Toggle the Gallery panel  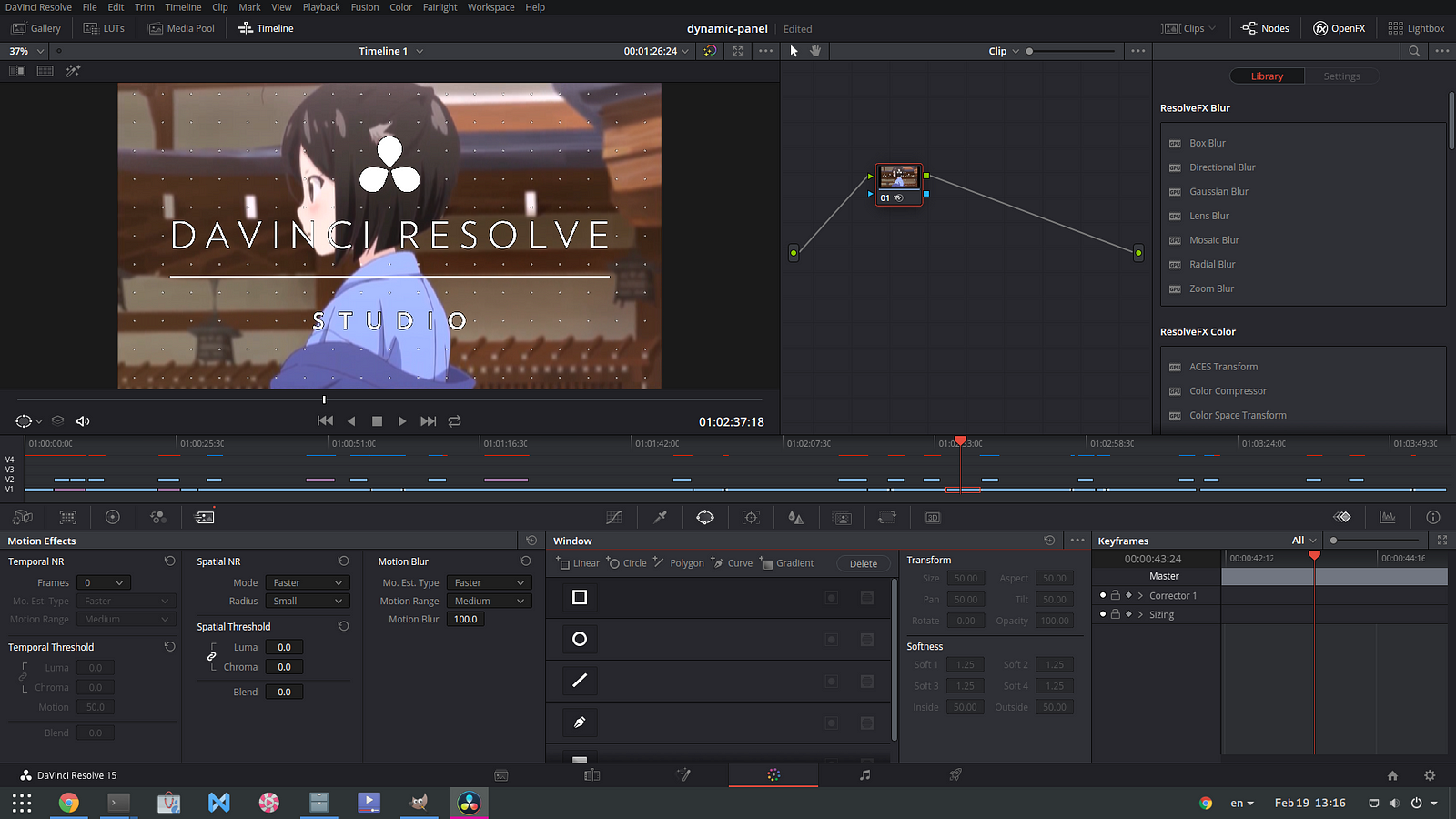click(x=36, y=28)
